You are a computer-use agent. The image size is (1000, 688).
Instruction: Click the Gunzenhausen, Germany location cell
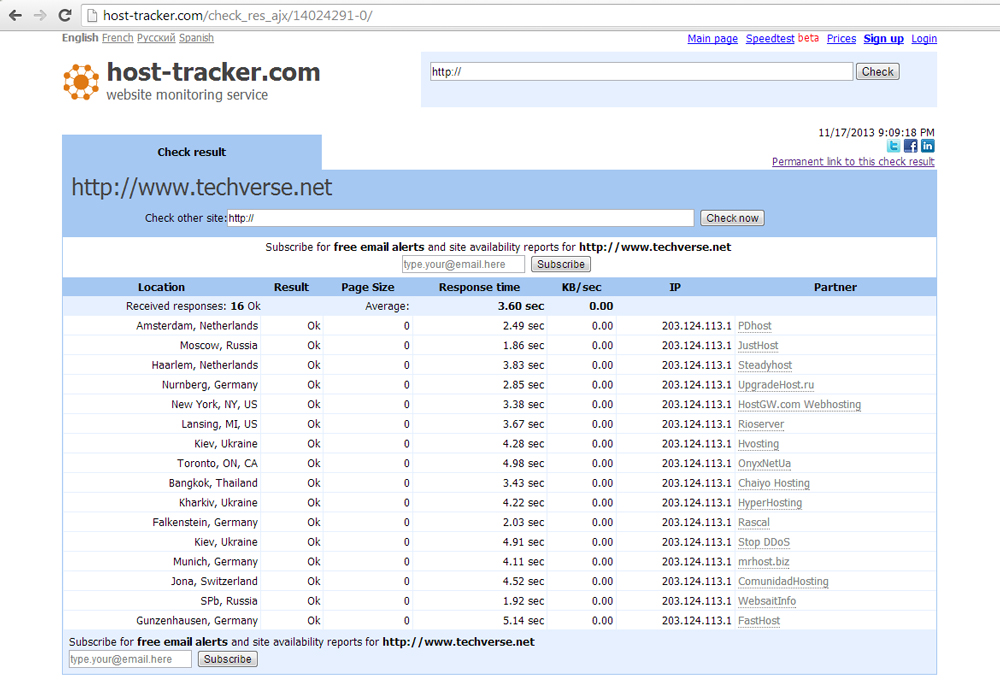point(197,621)
